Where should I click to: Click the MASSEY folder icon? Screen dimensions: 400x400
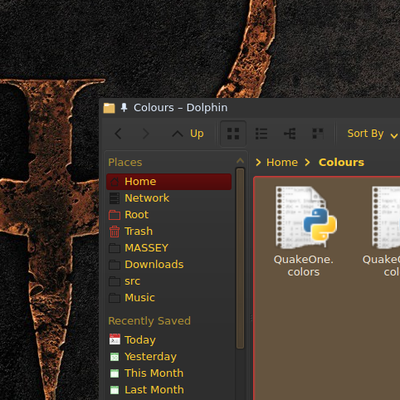(x=114, y=248)
